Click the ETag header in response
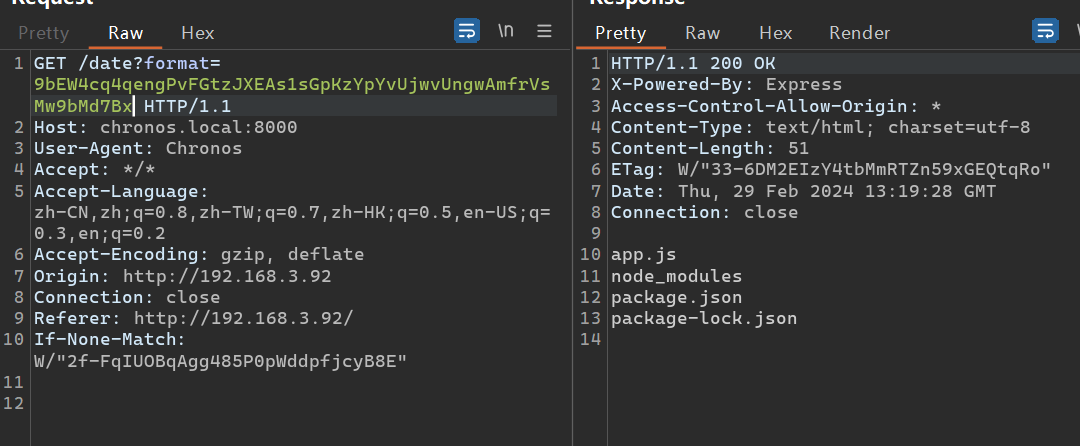 coord(830,170)
